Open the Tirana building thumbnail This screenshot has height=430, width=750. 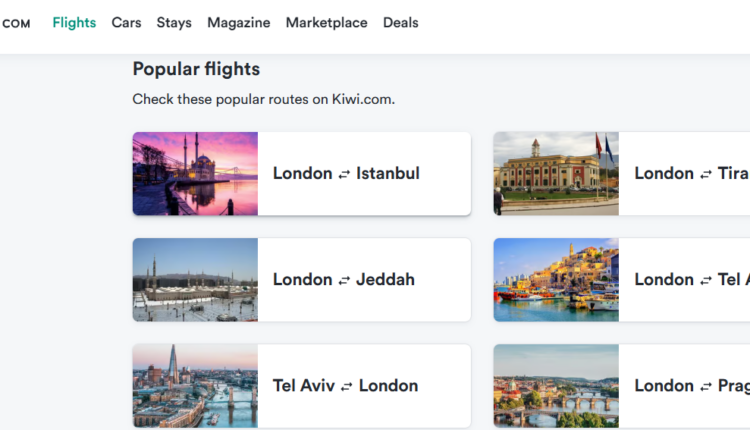pos(556,174)
